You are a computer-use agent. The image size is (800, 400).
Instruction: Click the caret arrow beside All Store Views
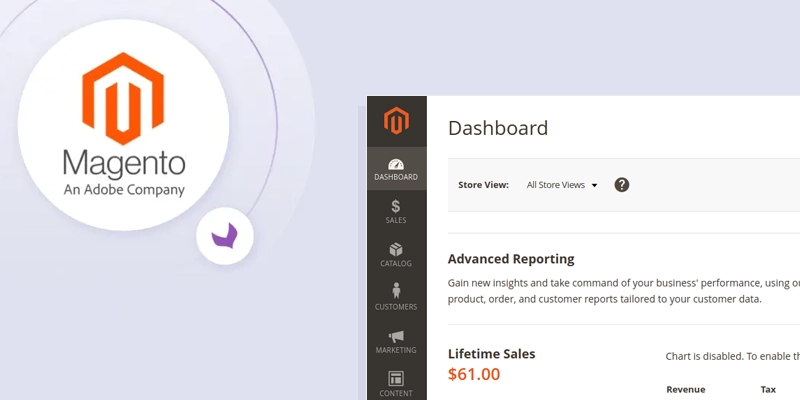point(594,185)
